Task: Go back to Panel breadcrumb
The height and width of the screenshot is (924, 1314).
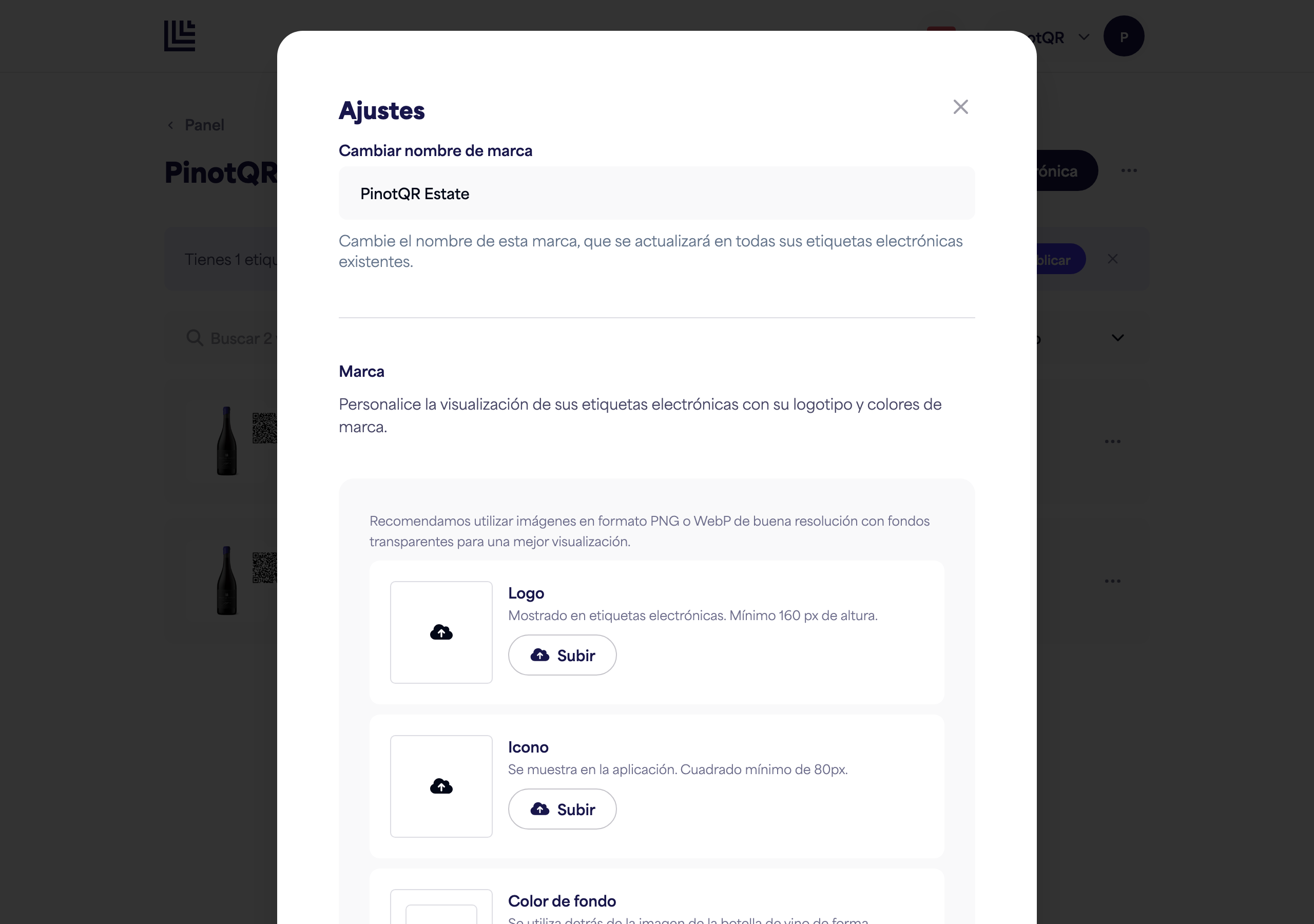Action: pyautogui.click(x=196, y=125)
